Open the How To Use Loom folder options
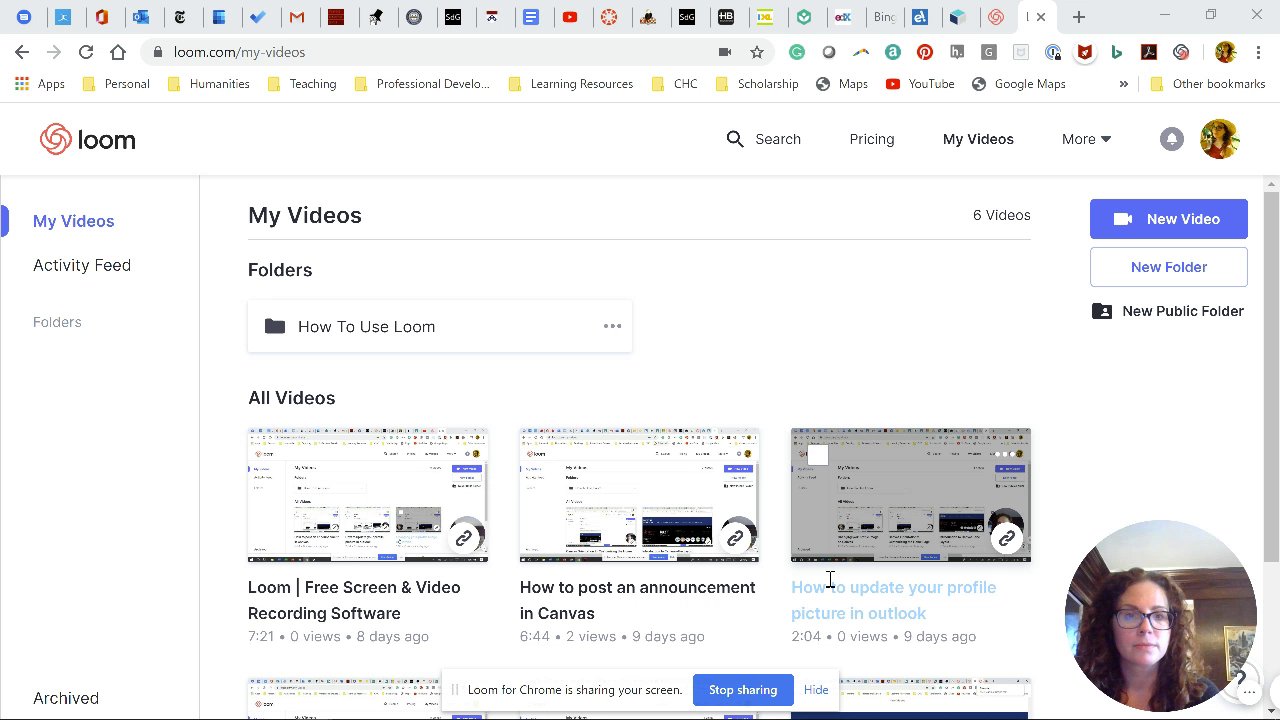This screenshot has height=720, width=1280. tap(612, 326)
